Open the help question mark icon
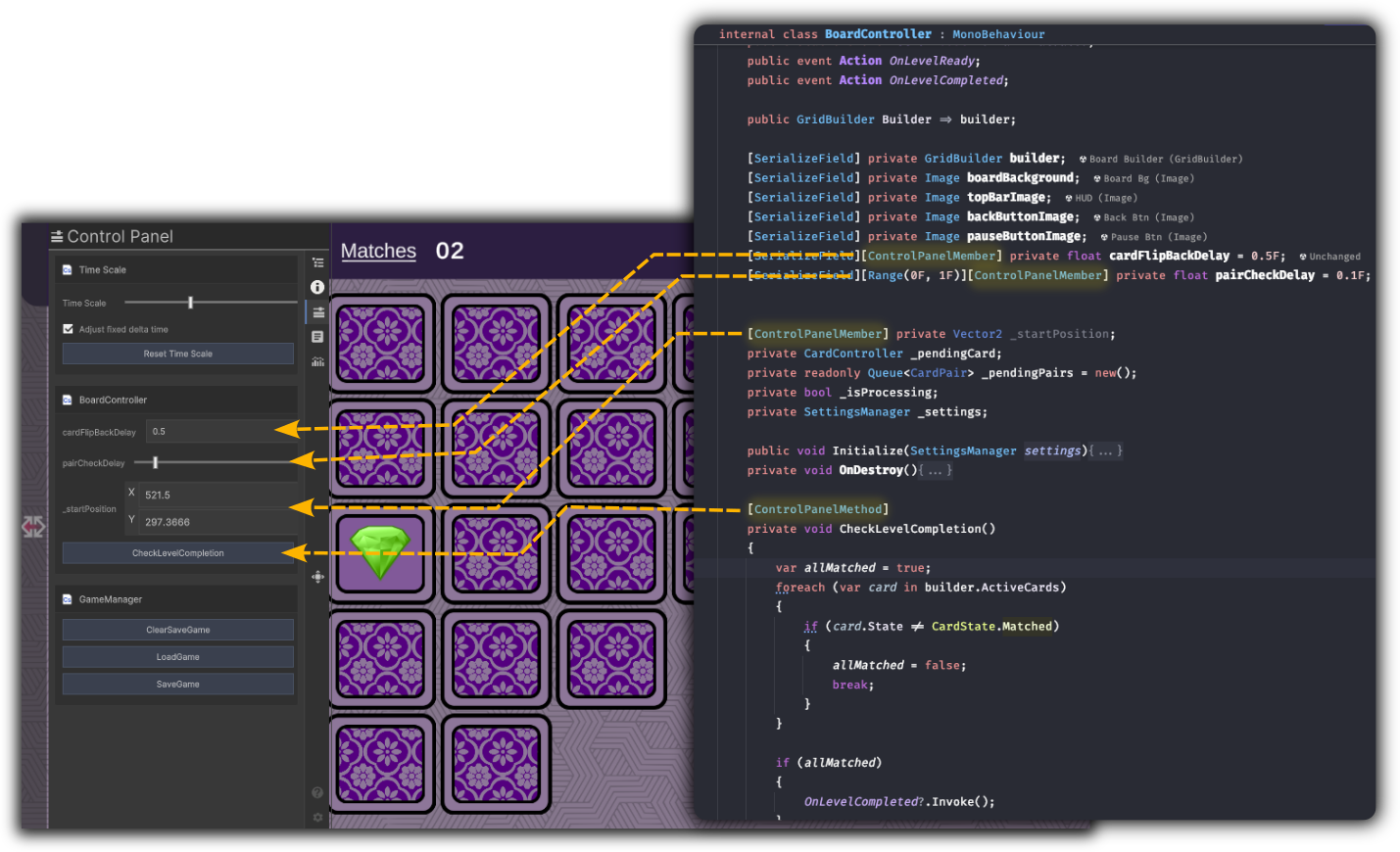Viewport: 1400px width, 852px height. [x=317, y=792]
